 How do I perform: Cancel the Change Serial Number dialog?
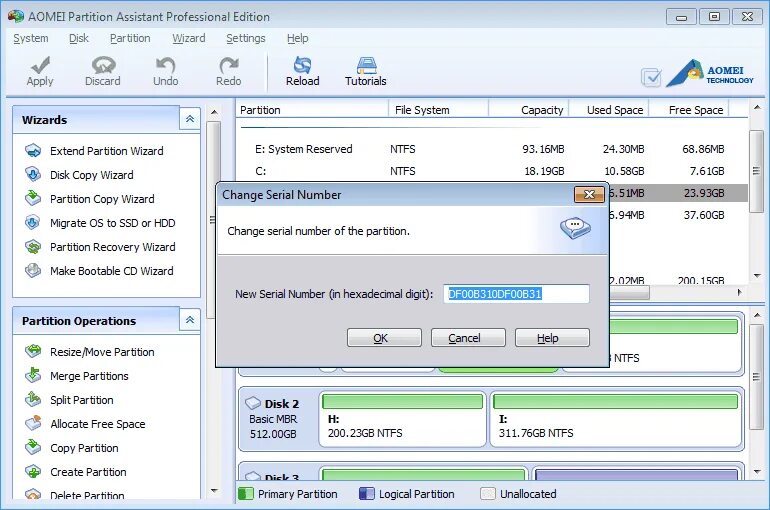[x=468, y=338]
